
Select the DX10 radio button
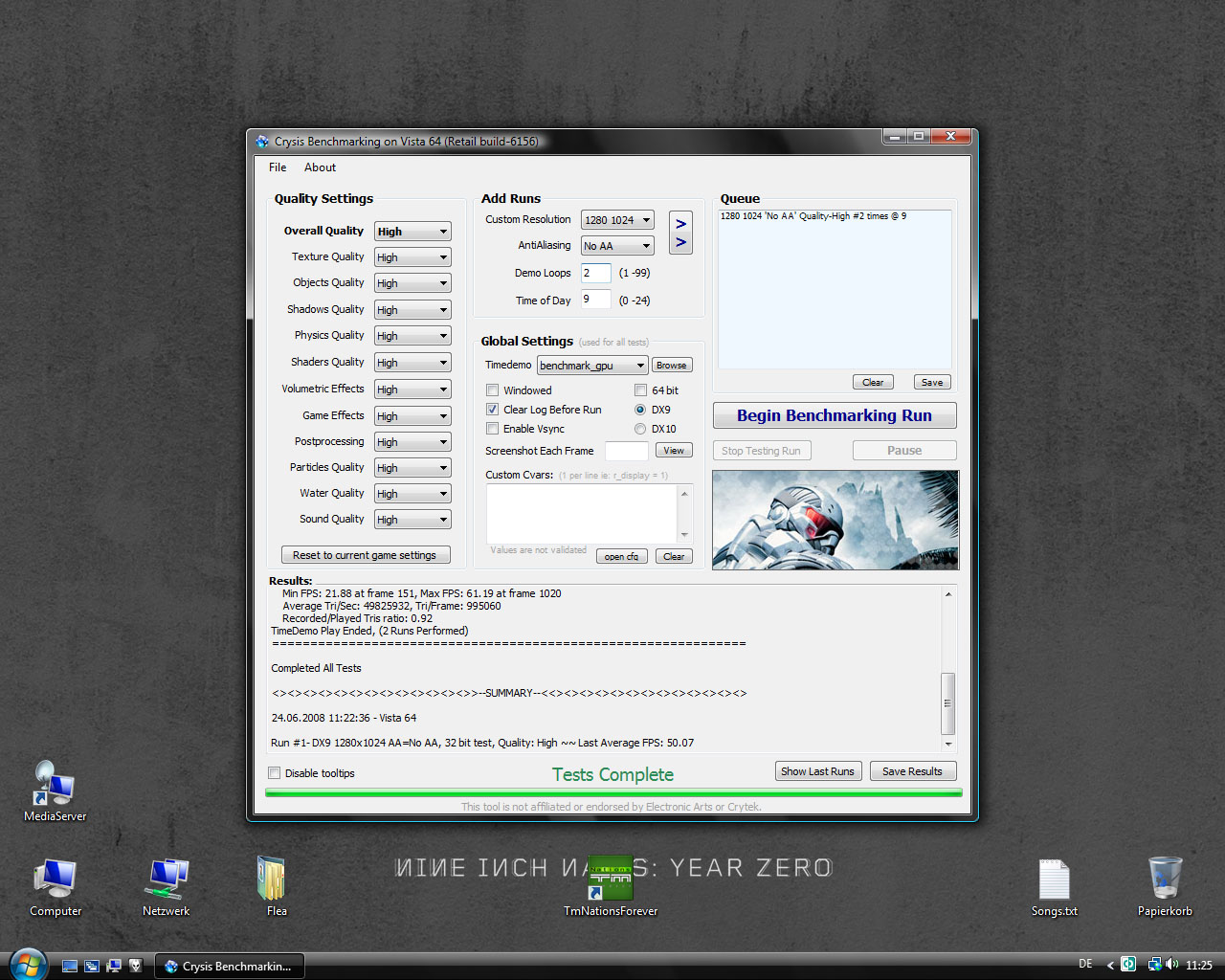640,429
